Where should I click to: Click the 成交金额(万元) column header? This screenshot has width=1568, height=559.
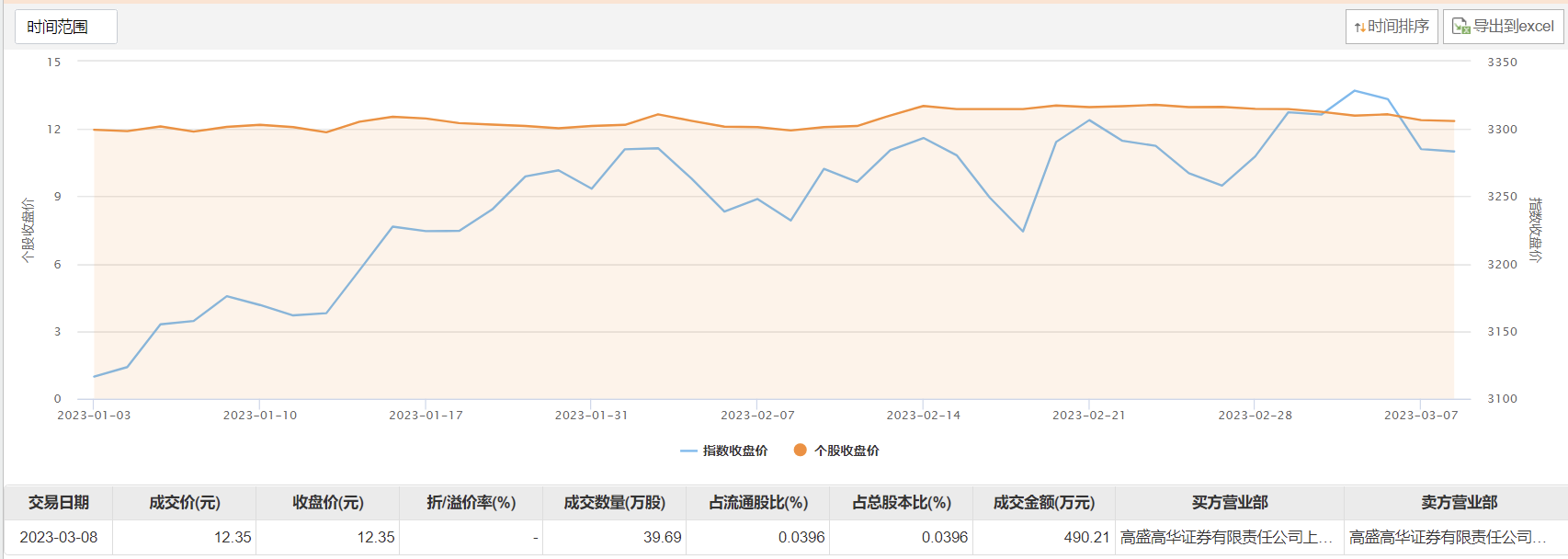pyautogui.click(x=1044, y=503)
